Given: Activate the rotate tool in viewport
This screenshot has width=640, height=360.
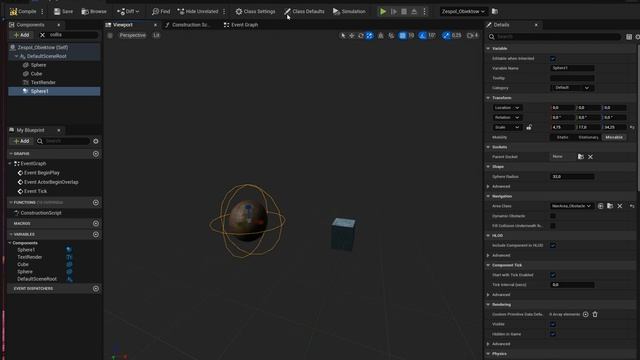Looking at the screenshot, I should tap(361, 36).
